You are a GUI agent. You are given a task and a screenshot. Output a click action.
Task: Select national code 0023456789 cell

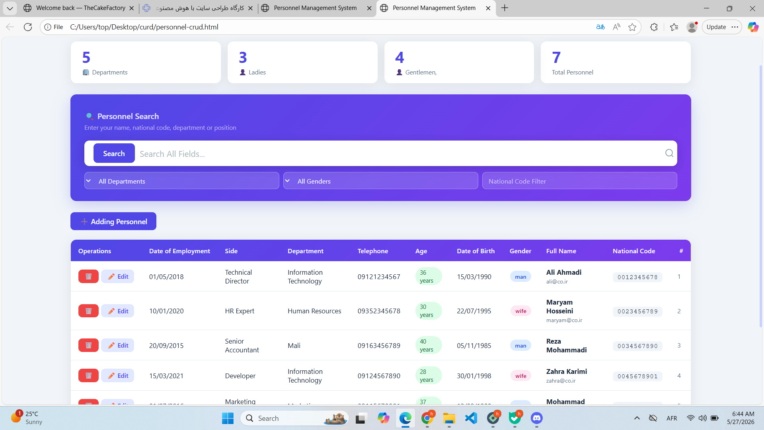tap(637, 311)
